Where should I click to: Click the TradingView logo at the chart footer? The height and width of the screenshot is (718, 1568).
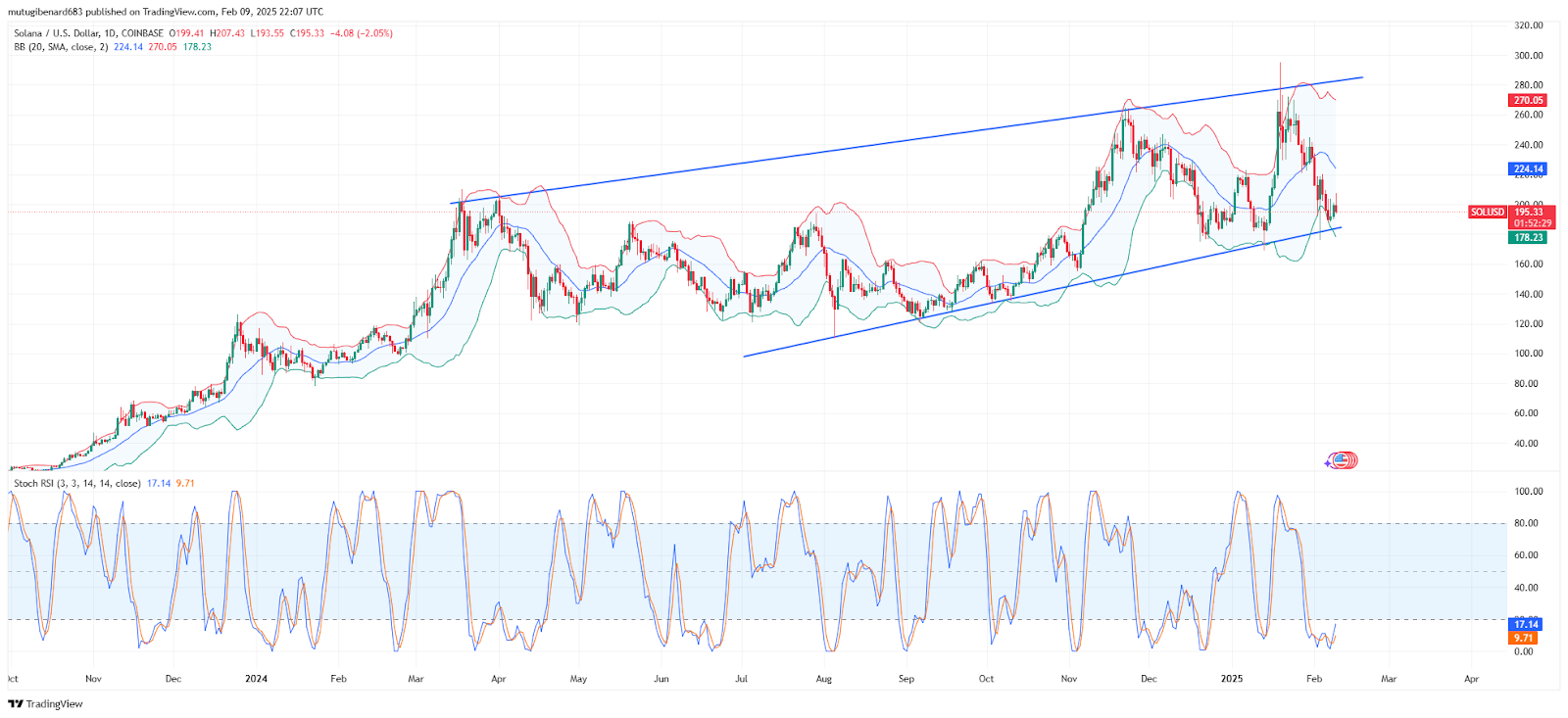[45, 703]
